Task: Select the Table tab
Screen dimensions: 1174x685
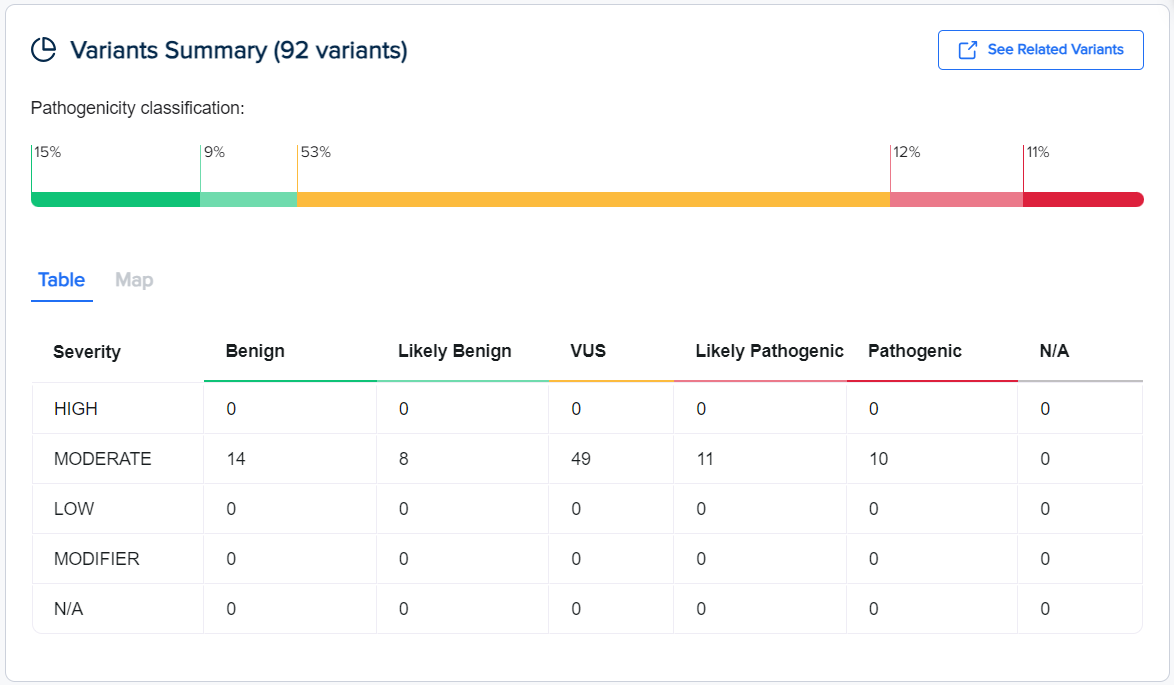Action: [x=61, y=280]
